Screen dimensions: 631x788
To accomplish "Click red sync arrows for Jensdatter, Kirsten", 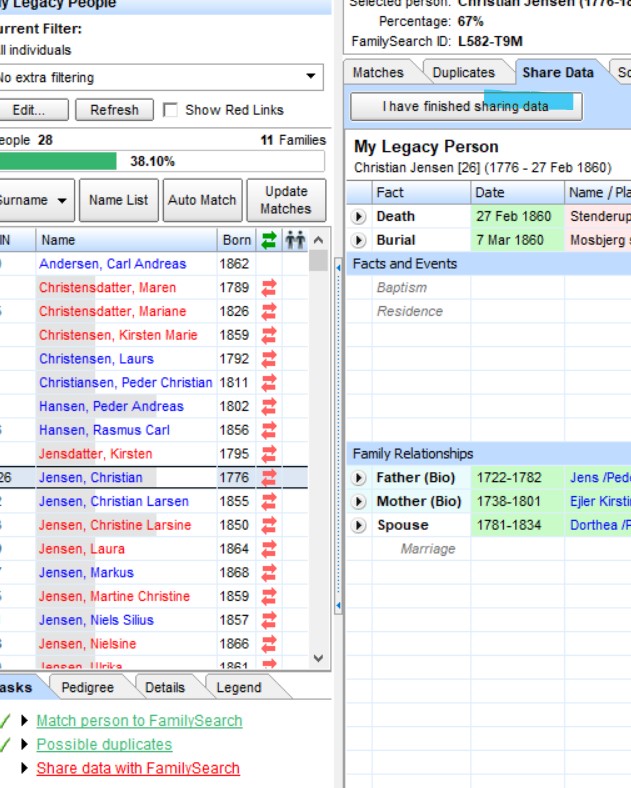I will click(269, 454).
